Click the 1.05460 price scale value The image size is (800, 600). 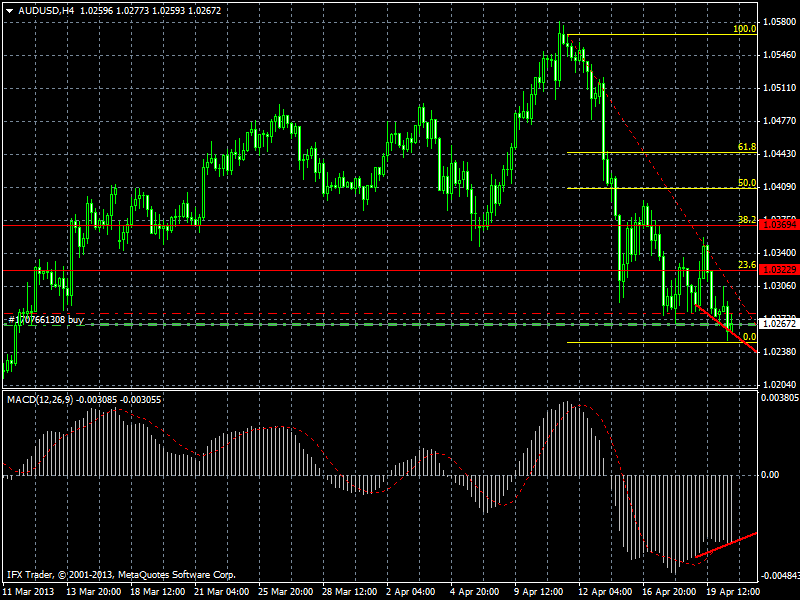[780, 55]
